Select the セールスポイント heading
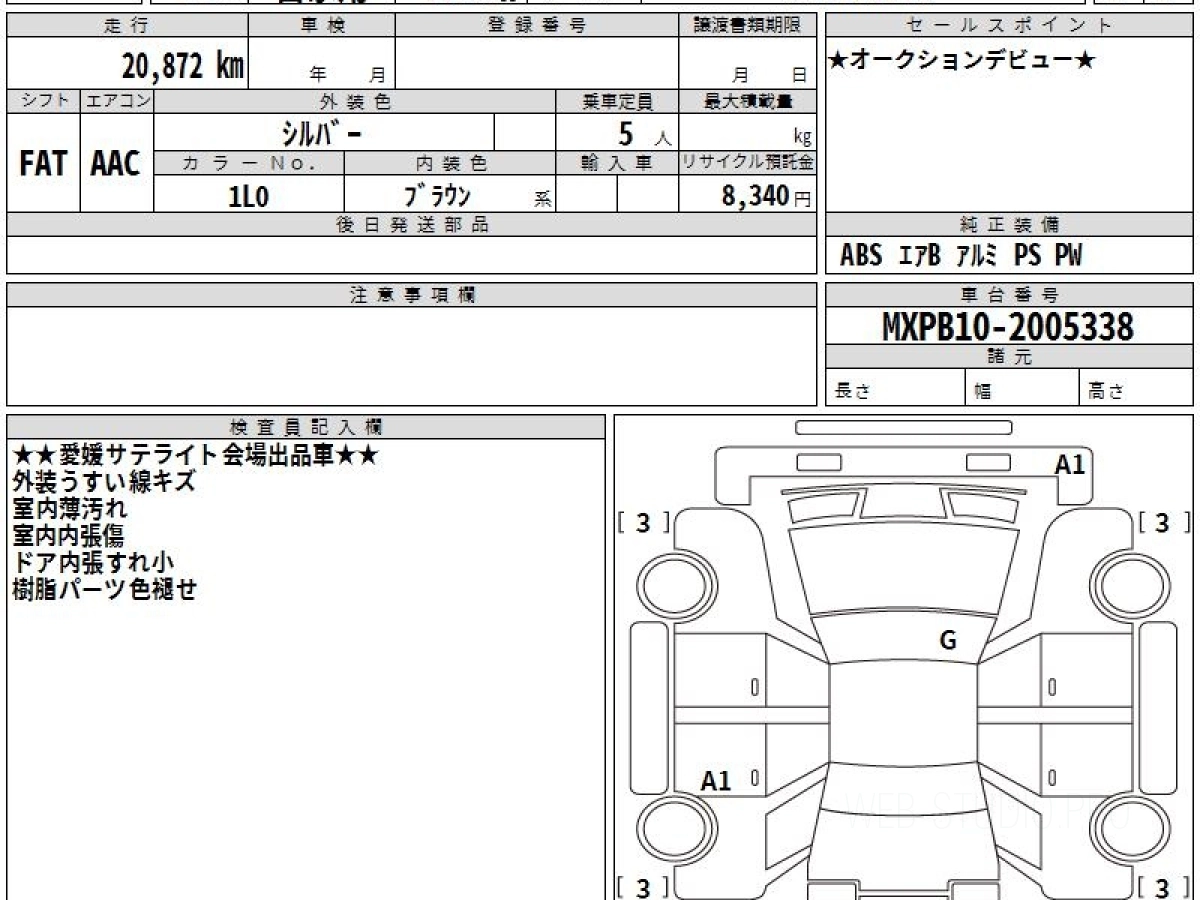The width and height of the screenshot is (1200, 900). 1010,26
